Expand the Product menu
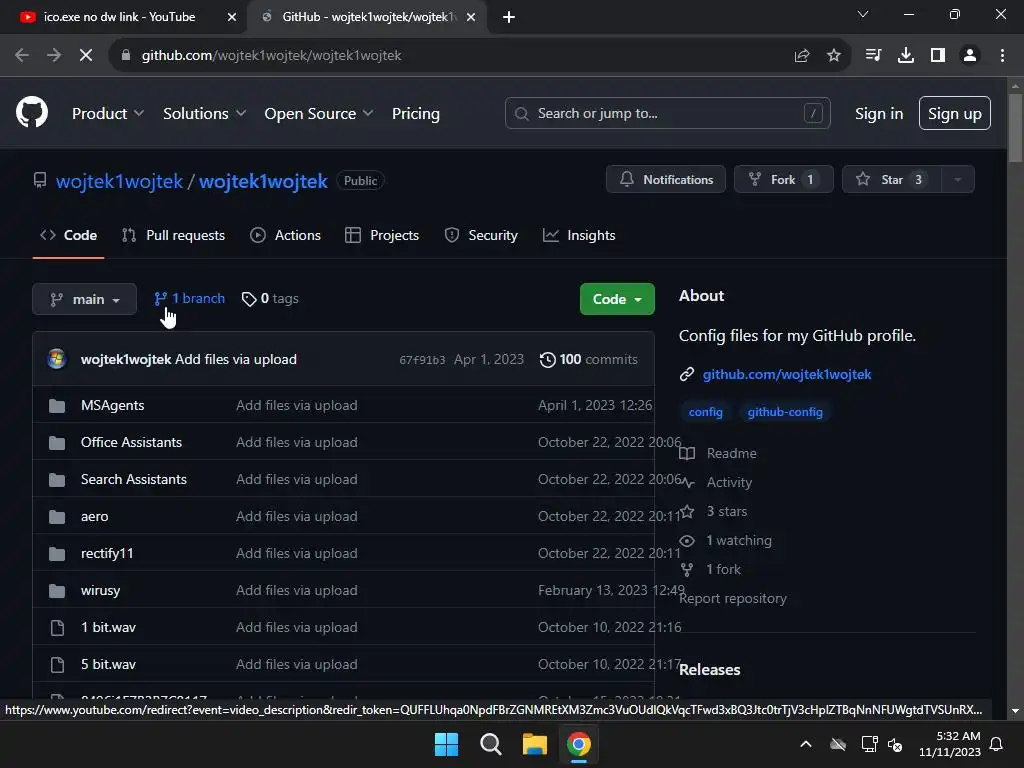This screenshot has width=1024, height=768. tap(108, 114)
